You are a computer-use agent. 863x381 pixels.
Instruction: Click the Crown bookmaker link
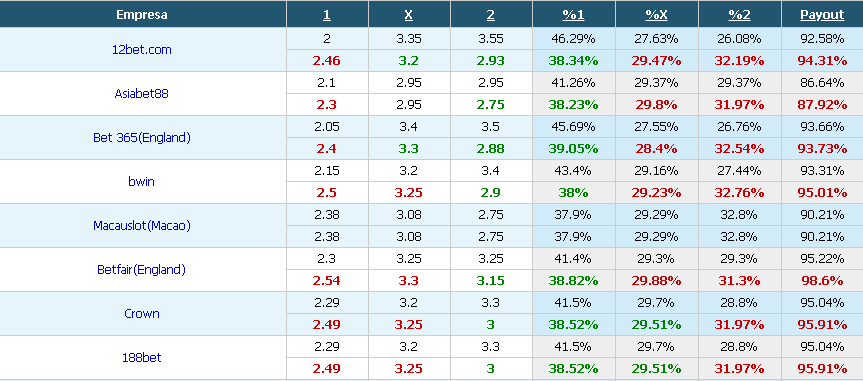click(141, 314)
